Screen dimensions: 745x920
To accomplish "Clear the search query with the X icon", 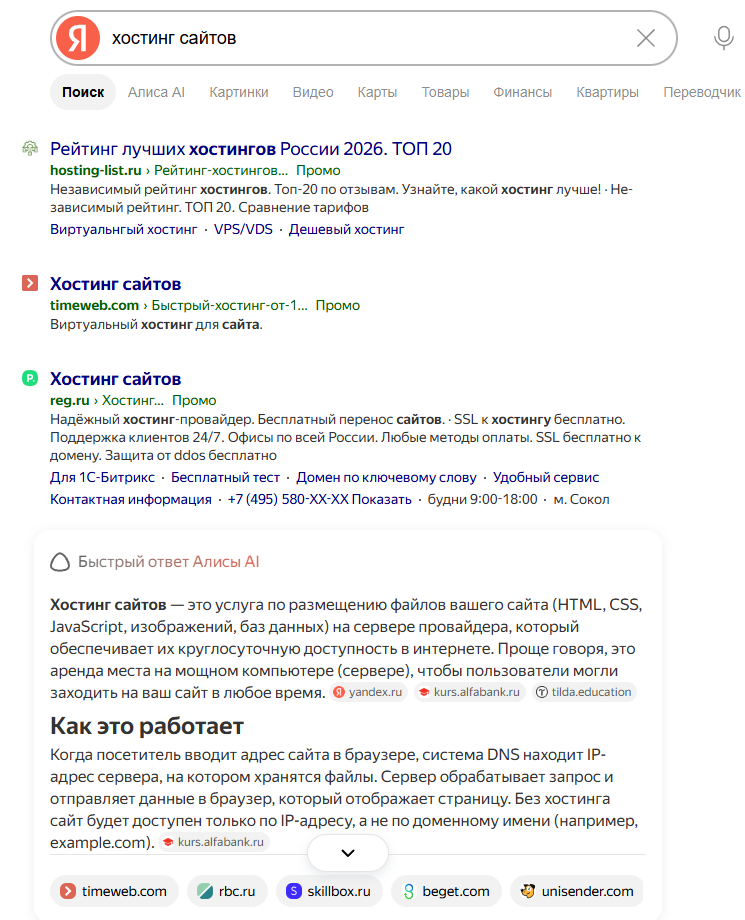I will pyautogui.click(x=646, y=38).
